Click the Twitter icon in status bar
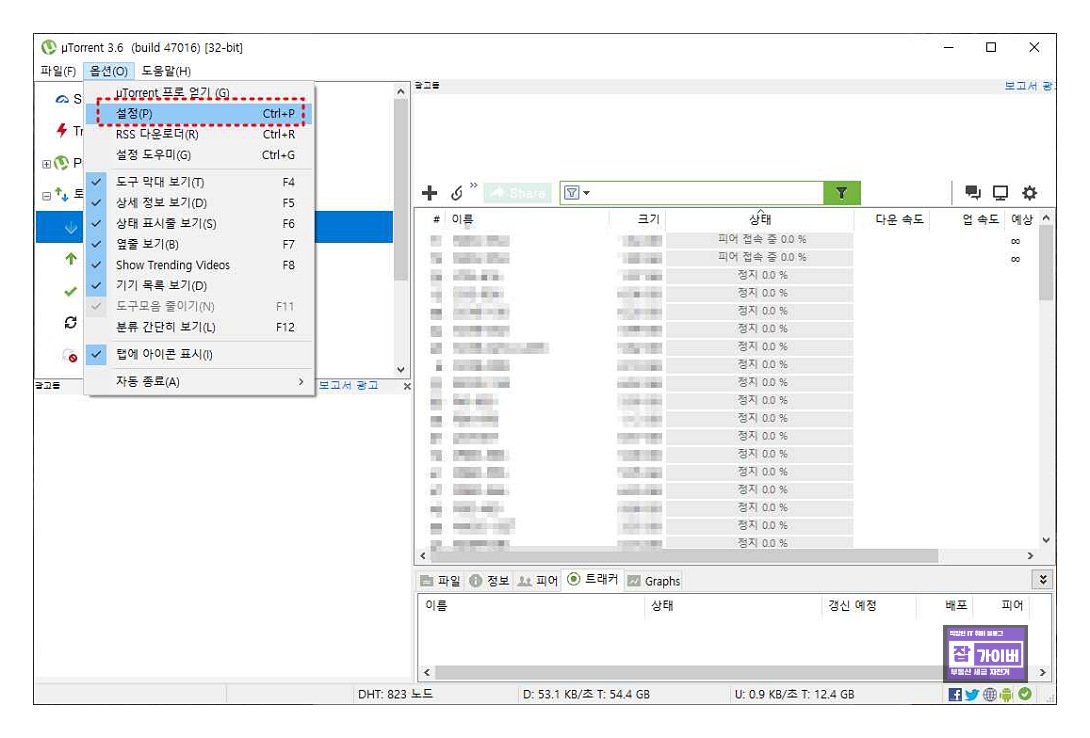Screen dimensions: 1090x738 [x=972, y=694]
